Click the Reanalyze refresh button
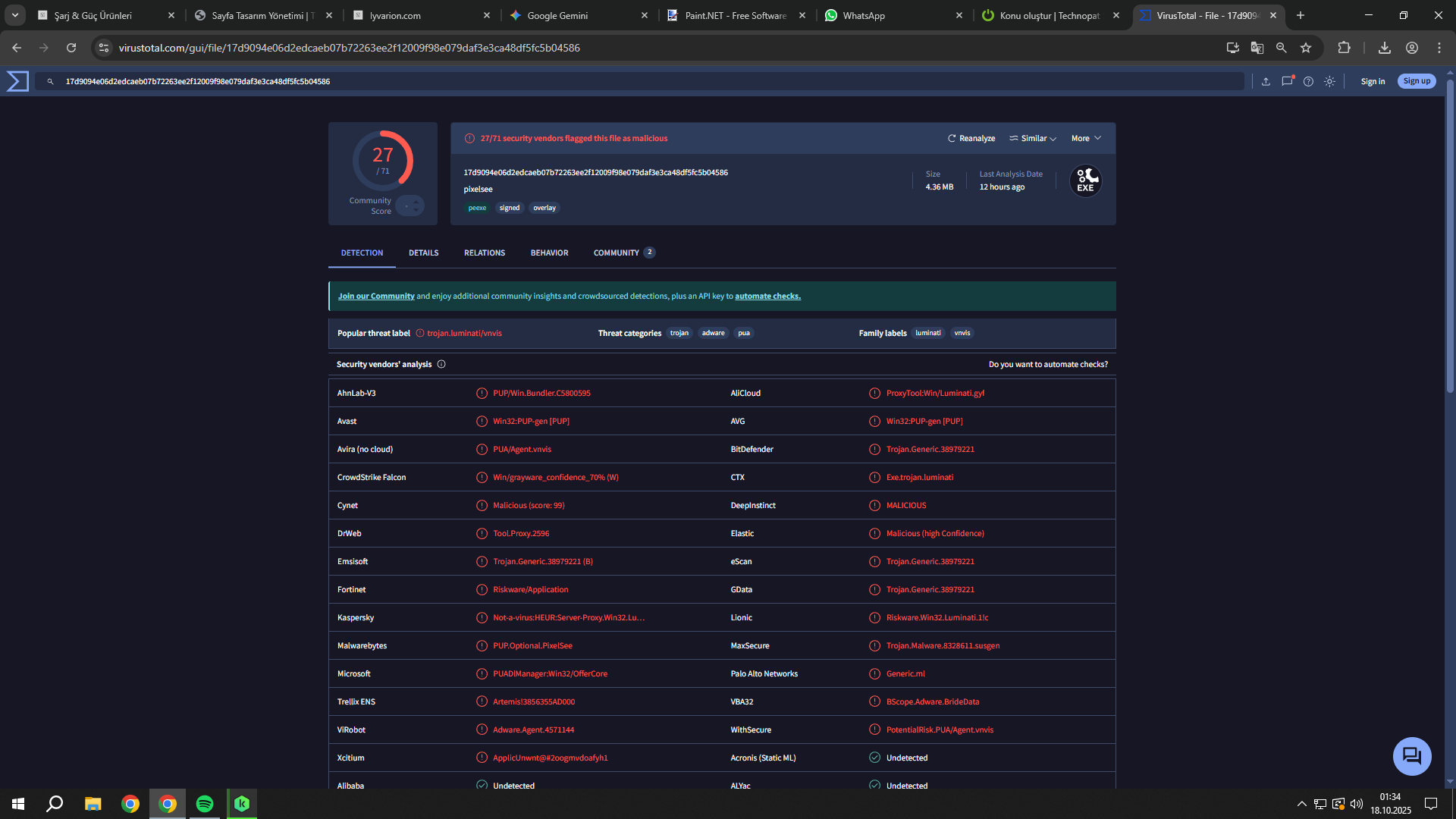This screenshot has width=1456, height=819. point(971,138)
